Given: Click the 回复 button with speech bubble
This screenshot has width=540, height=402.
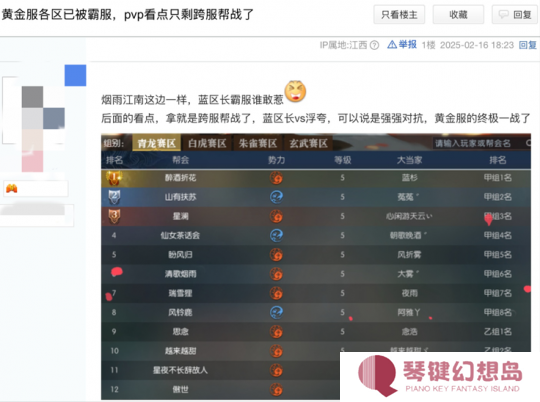Looking at the screenshot, I should click(516, 14).
